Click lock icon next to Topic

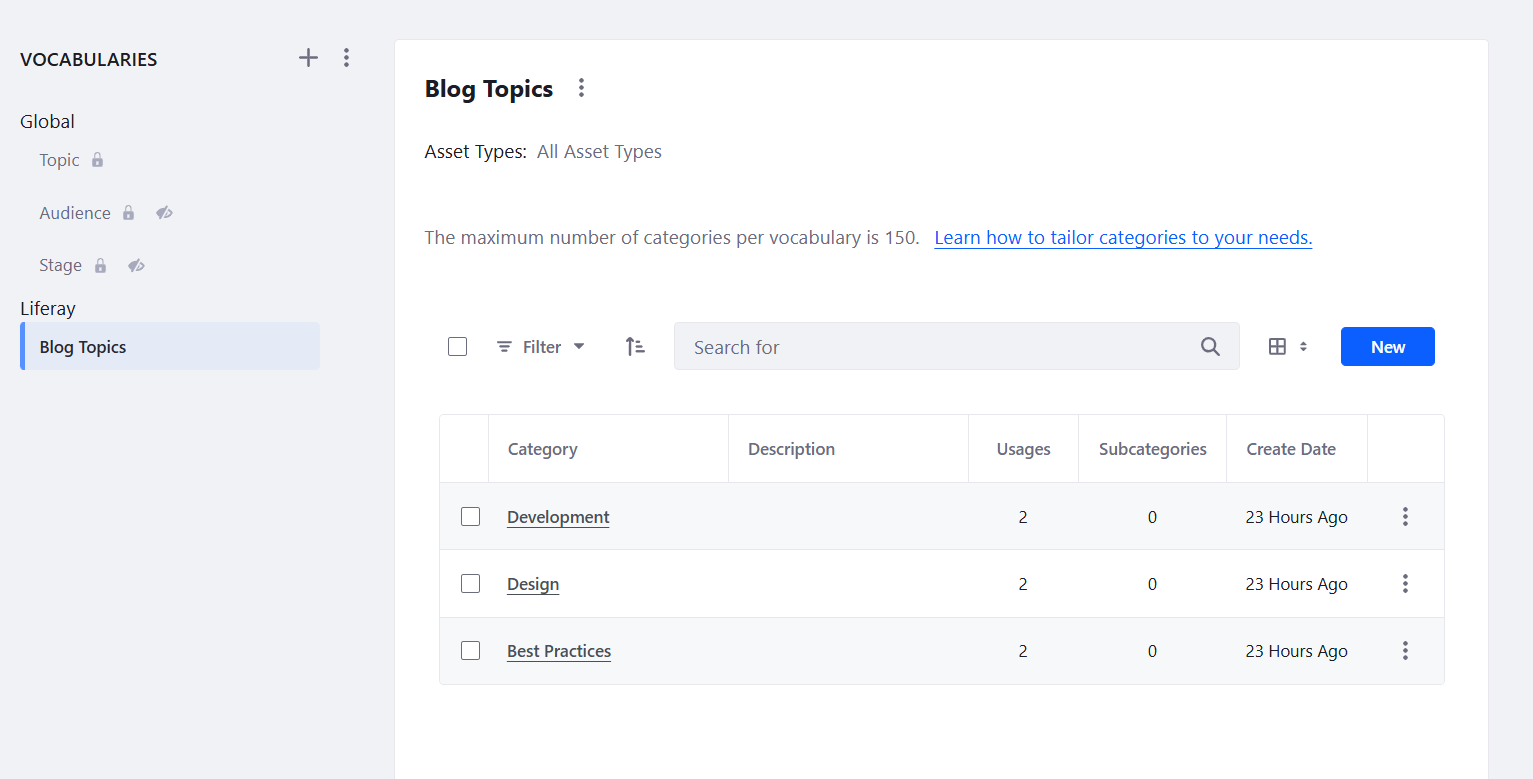pyautogui.click(x=97, y=160)
